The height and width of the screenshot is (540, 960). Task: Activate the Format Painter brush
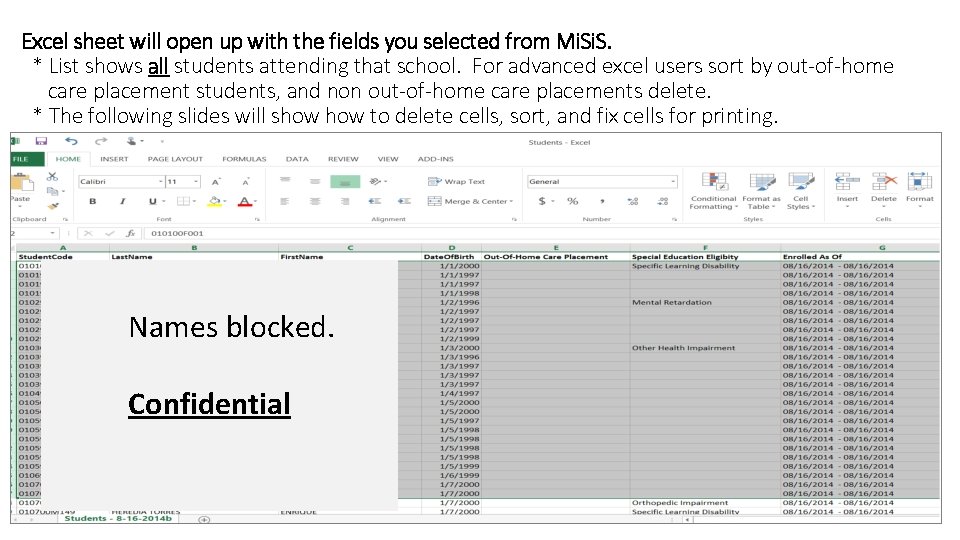[53, 206]
